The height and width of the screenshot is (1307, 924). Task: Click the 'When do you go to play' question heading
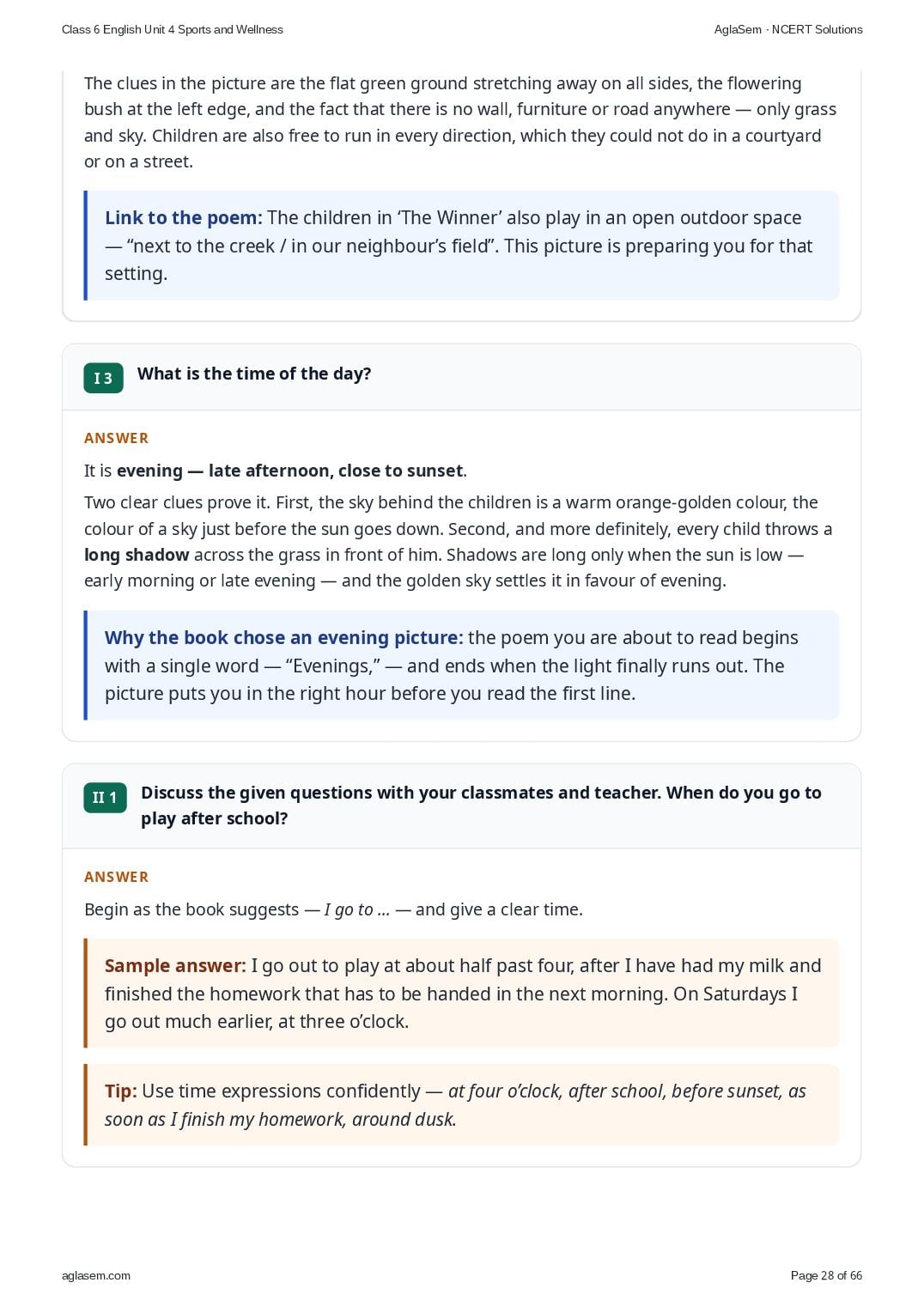[481, 805]
